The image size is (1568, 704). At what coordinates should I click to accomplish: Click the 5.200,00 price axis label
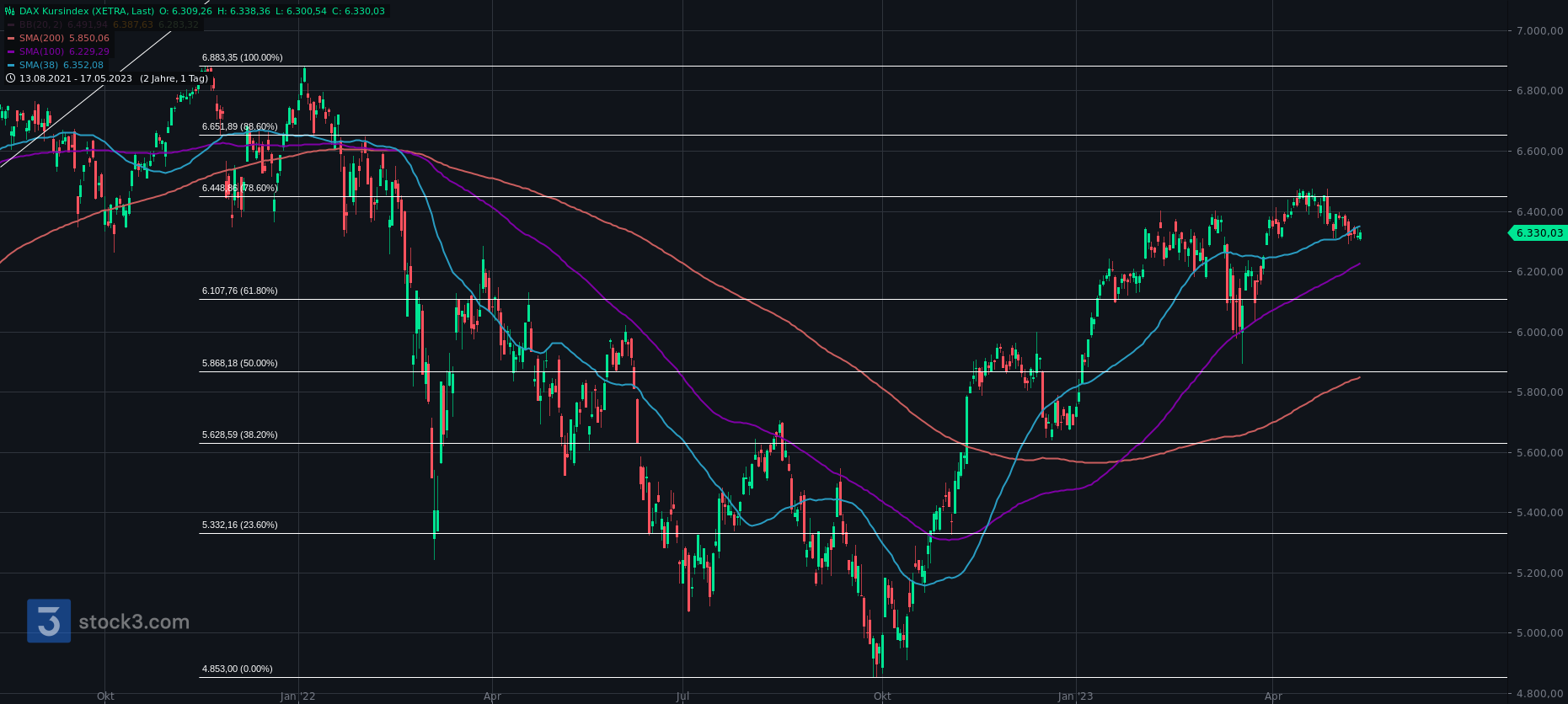1539,573
